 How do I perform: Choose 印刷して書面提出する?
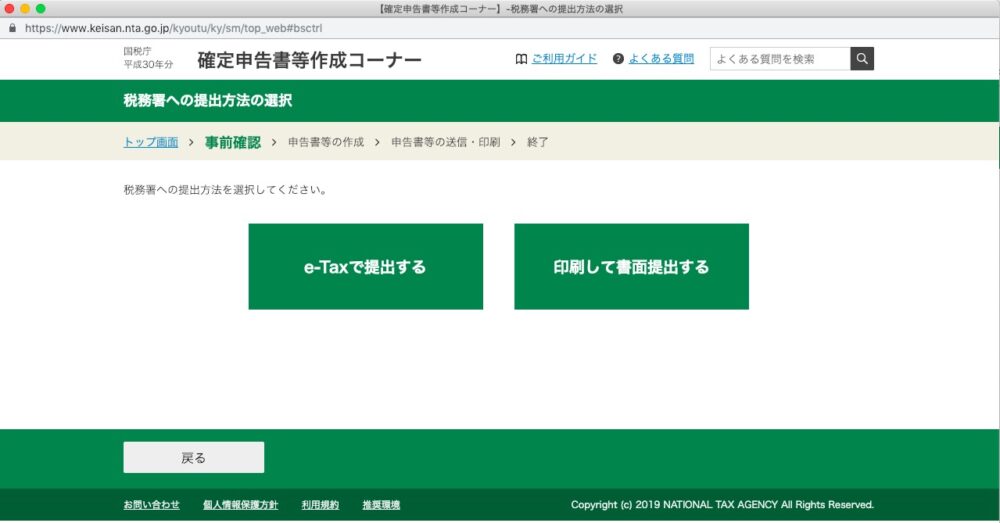pos(631,267)
